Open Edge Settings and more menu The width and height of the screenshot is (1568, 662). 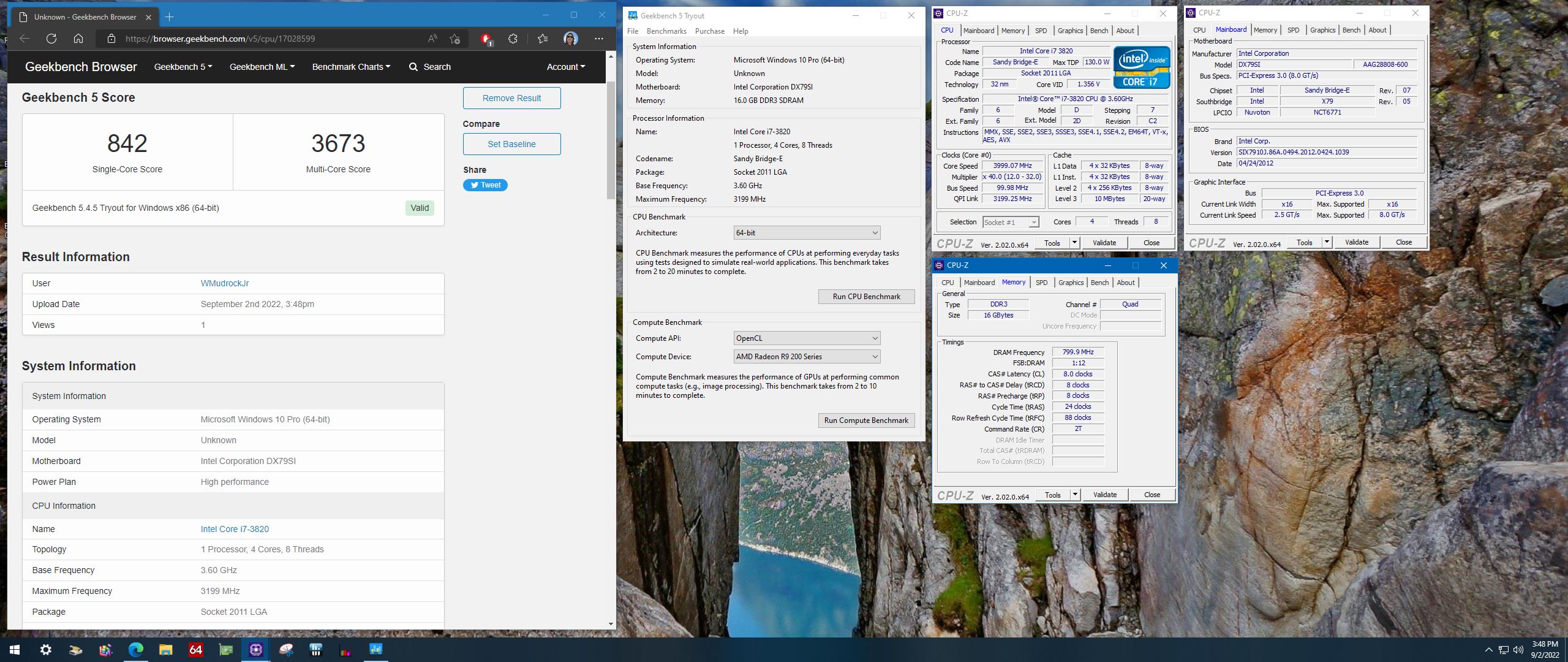point(599,39)
